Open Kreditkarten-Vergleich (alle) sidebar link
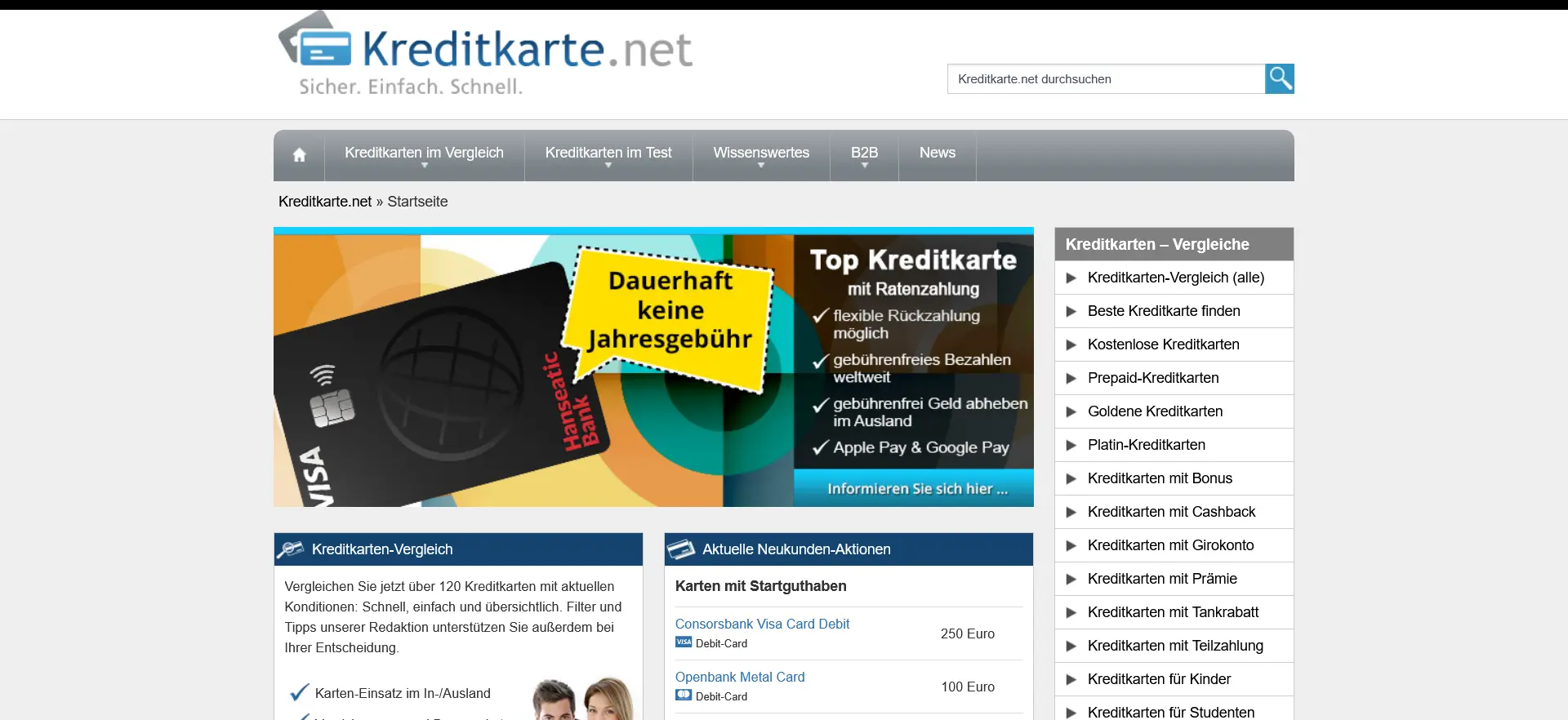 (1176, 278)
